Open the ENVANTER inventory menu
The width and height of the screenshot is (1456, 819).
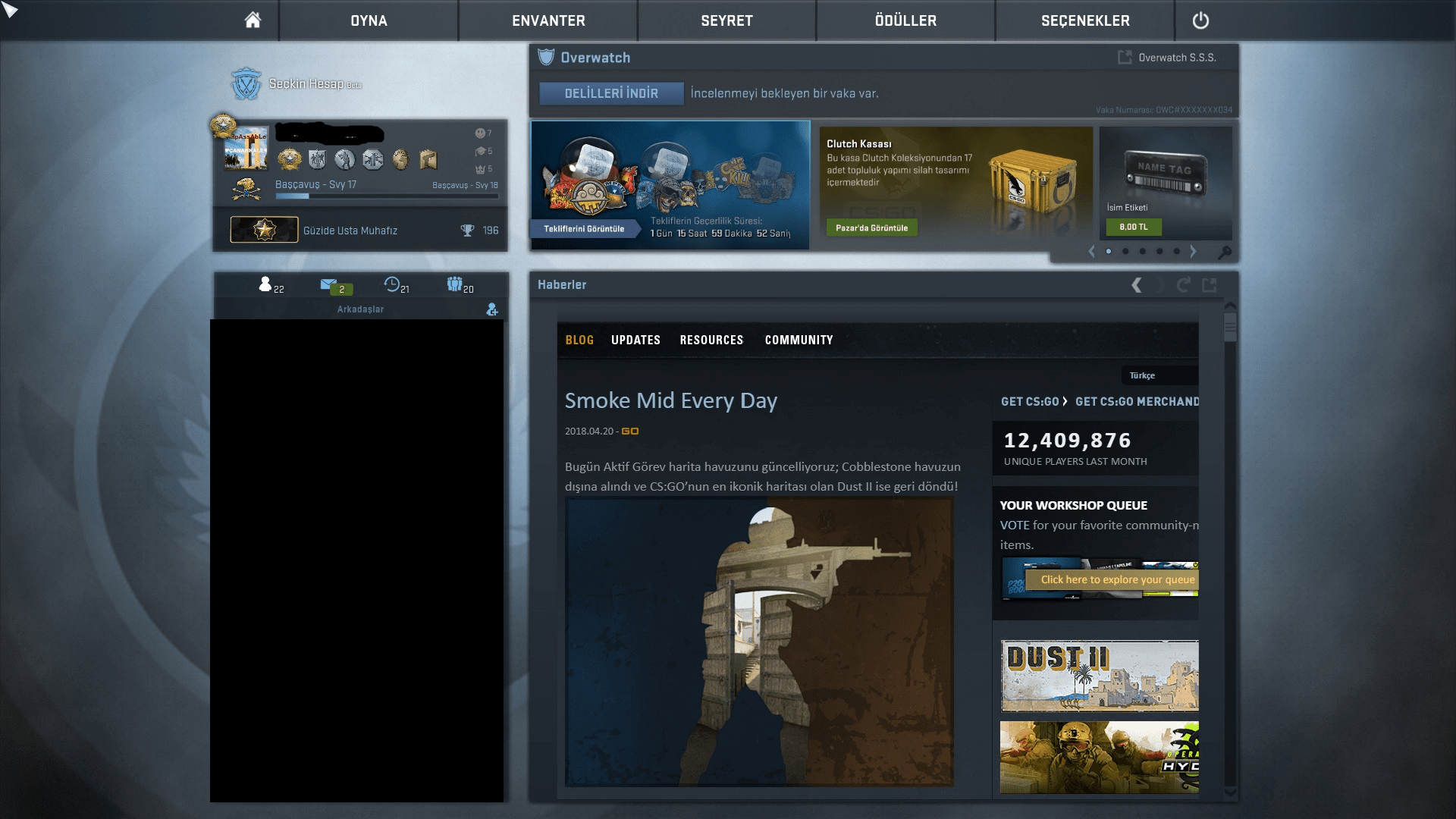click(548, 20)
